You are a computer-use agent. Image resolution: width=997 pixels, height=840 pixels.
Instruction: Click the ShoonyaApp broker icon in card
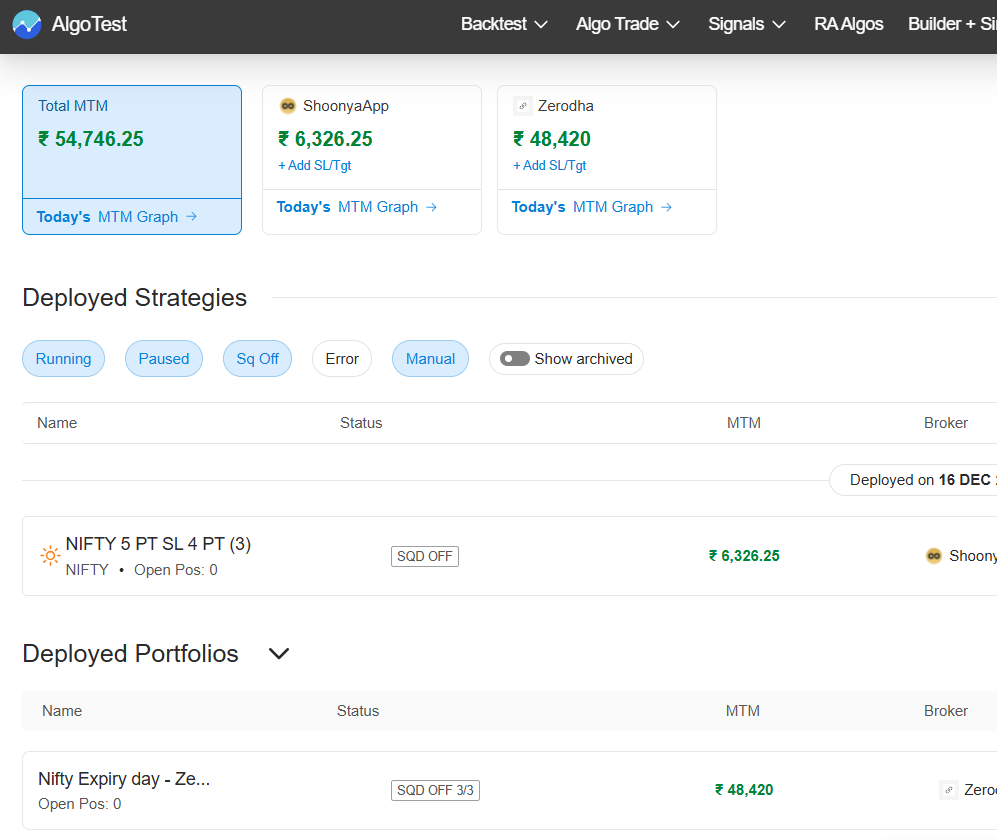(288, 106)
